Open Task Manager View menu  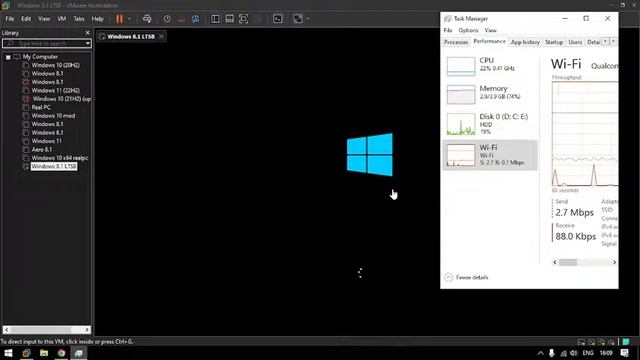(491, 30)
